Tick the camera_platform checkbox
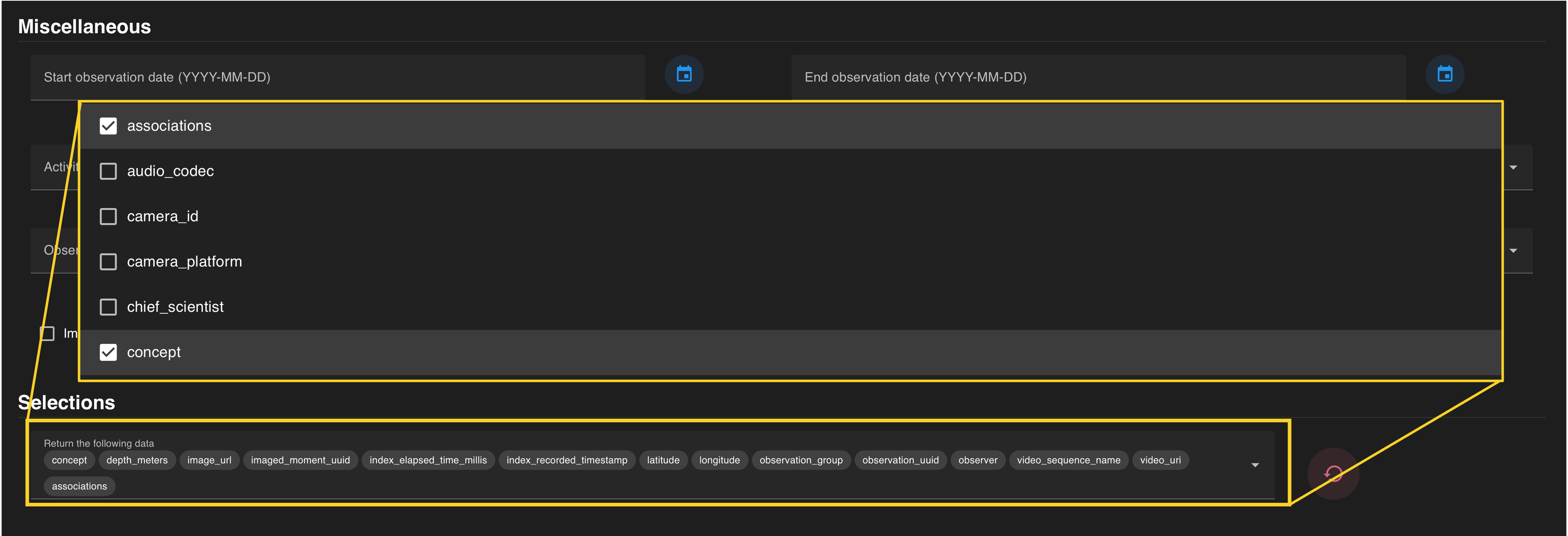Screen dimensions: 1568x536 pyautogui.click(x=108, y=262)
